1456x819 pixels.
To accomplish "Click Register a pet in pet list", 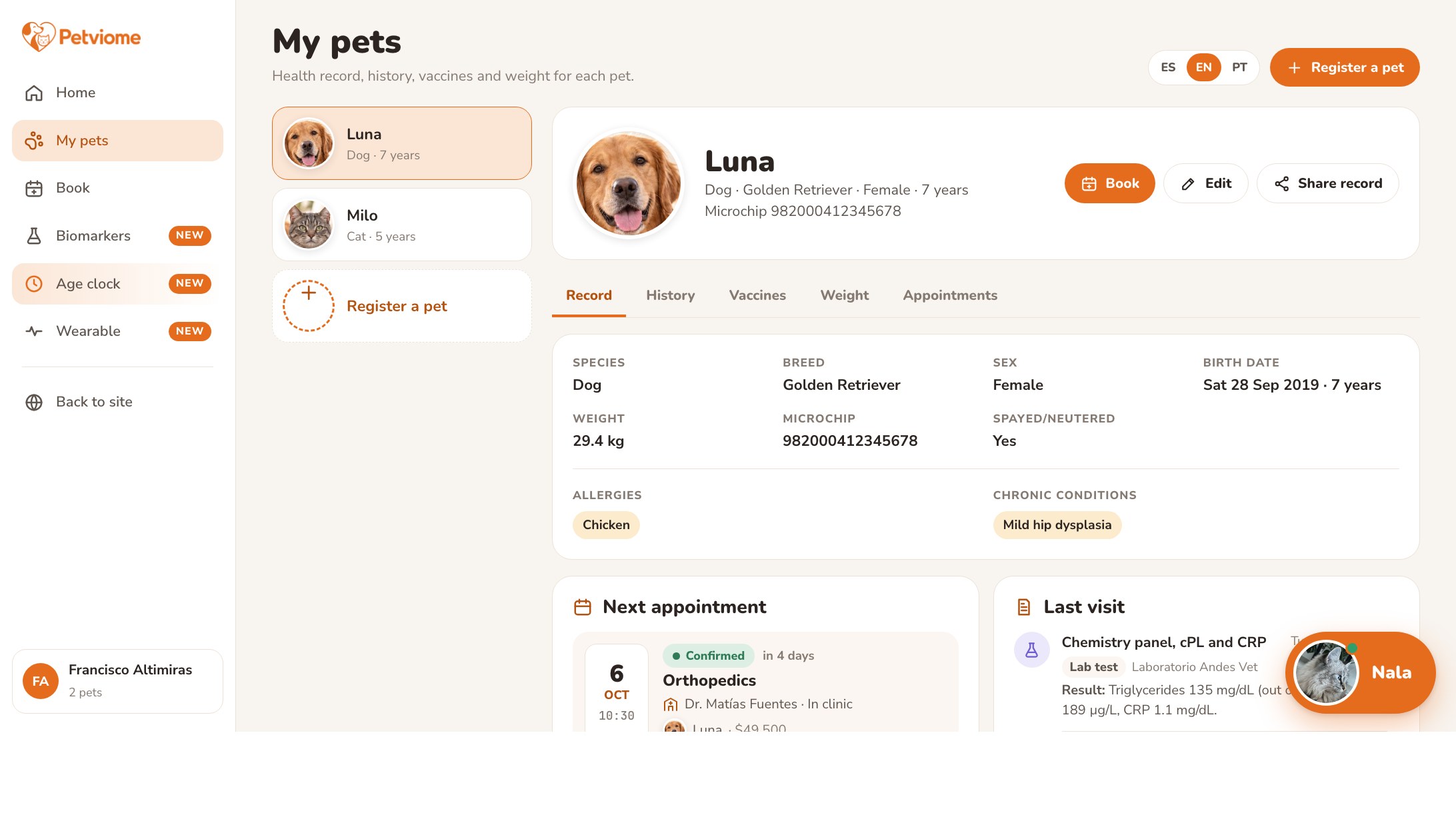I will [402, 306].
